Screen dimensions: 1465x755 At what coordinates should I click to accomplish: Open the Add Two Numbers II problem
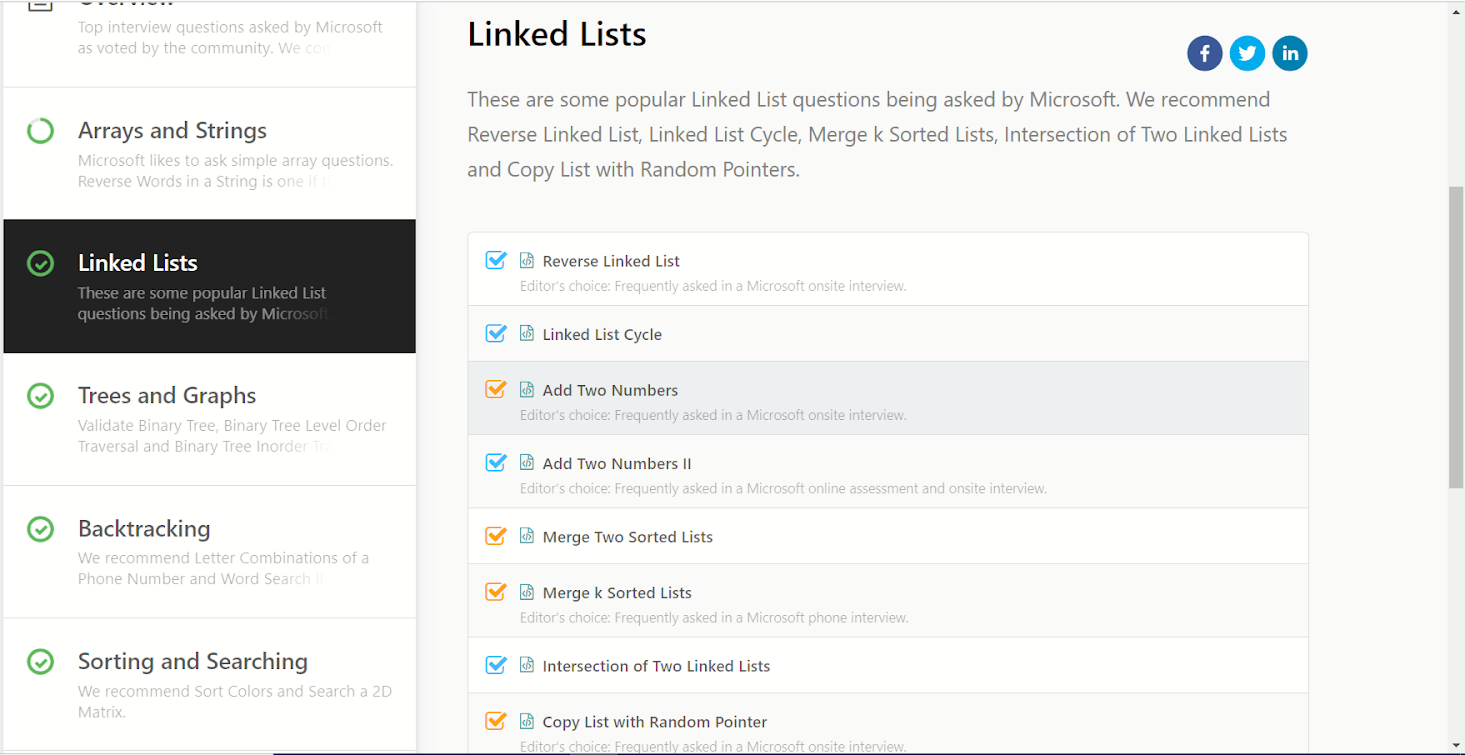pos(617,464)
